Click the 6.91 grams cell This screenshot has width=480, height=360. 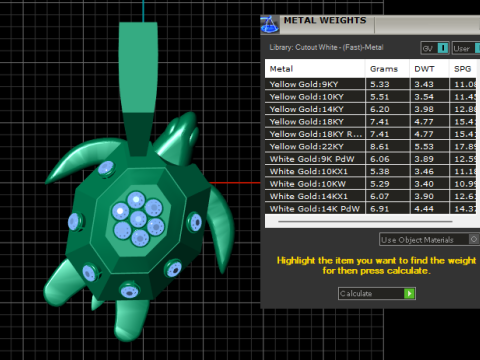388,209
